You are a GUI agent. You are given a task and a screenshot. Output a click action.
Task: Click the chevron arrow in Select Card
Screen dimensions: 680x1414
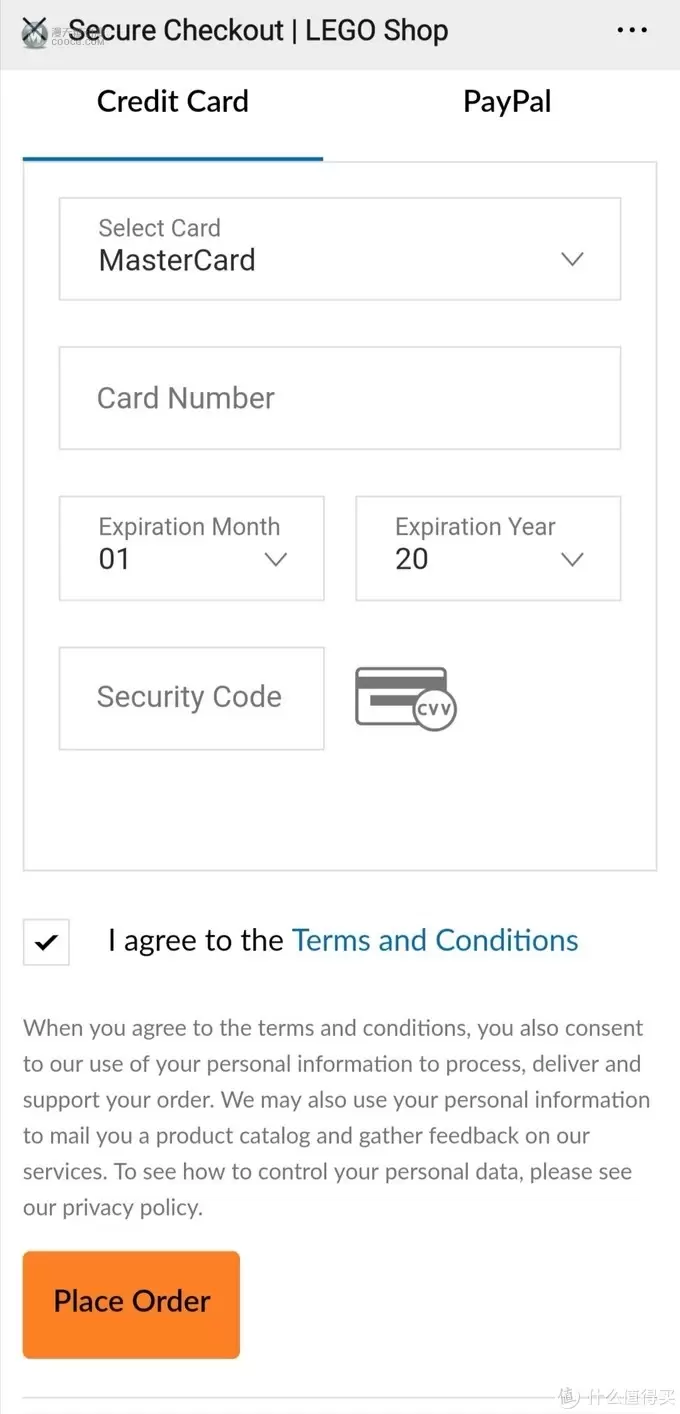572,259
